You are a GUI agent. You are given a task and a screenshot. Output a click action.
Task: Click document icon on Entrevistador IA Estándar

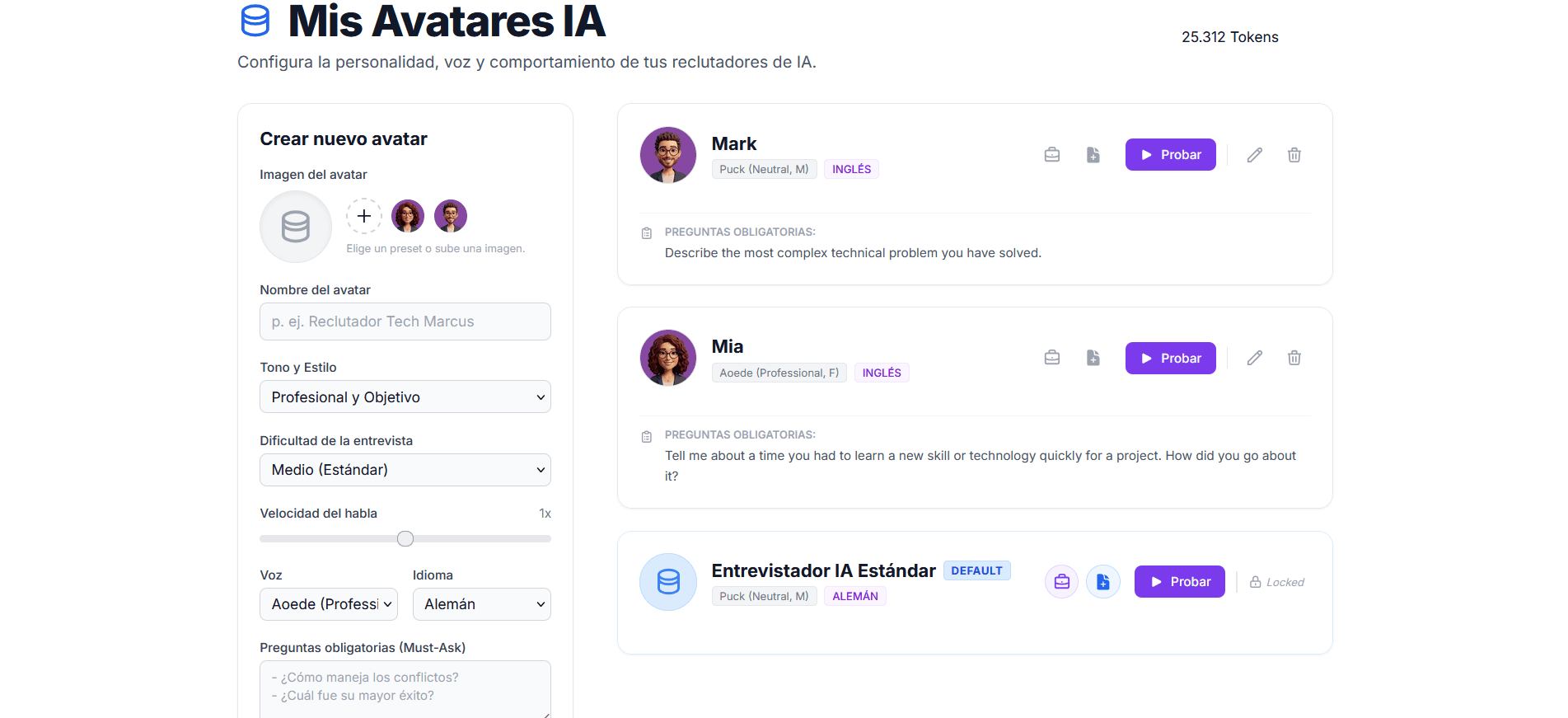click(1103, 582)
